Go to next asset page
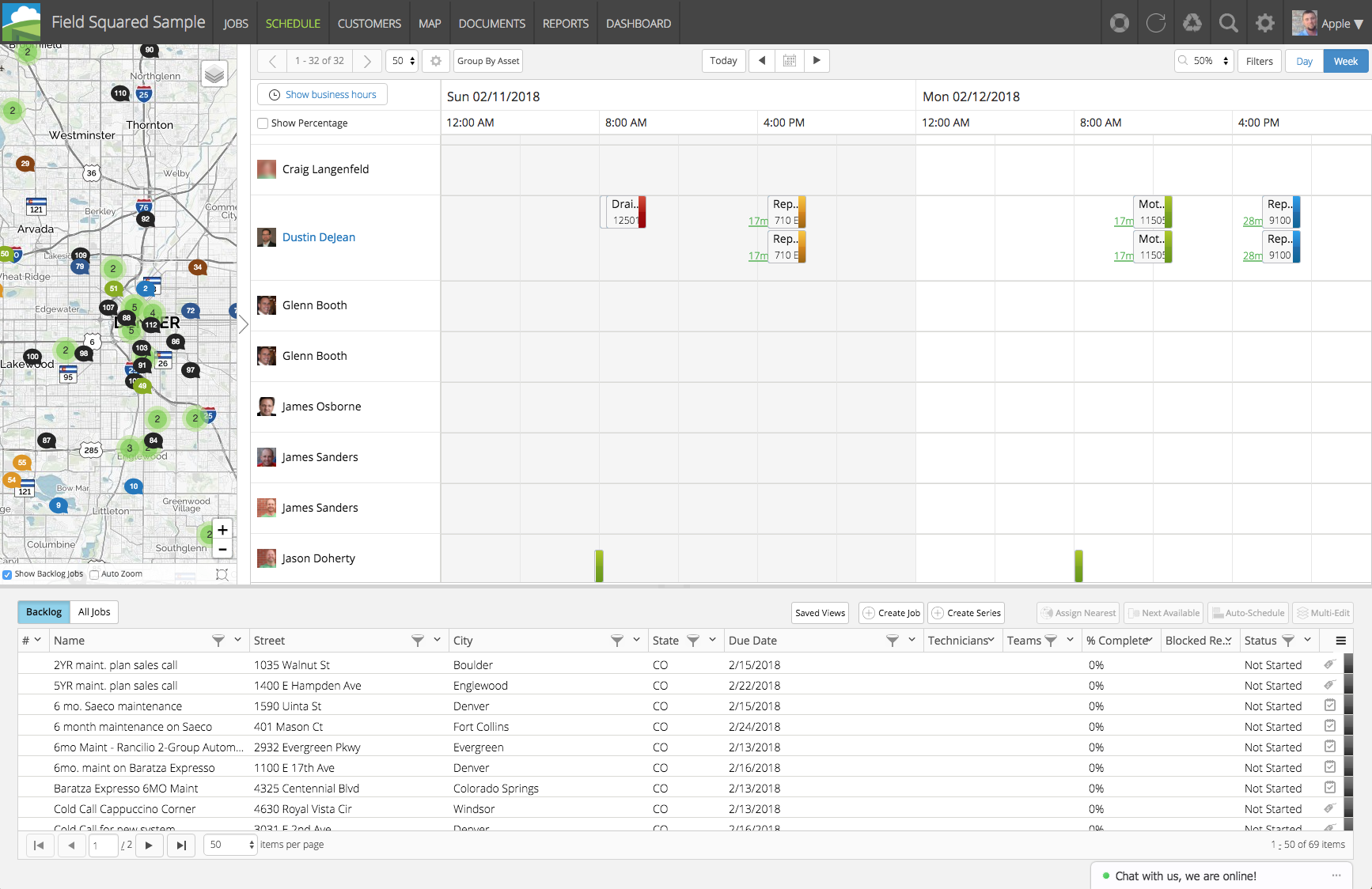This screenshot has height=889, width=1372. point(366,61)
